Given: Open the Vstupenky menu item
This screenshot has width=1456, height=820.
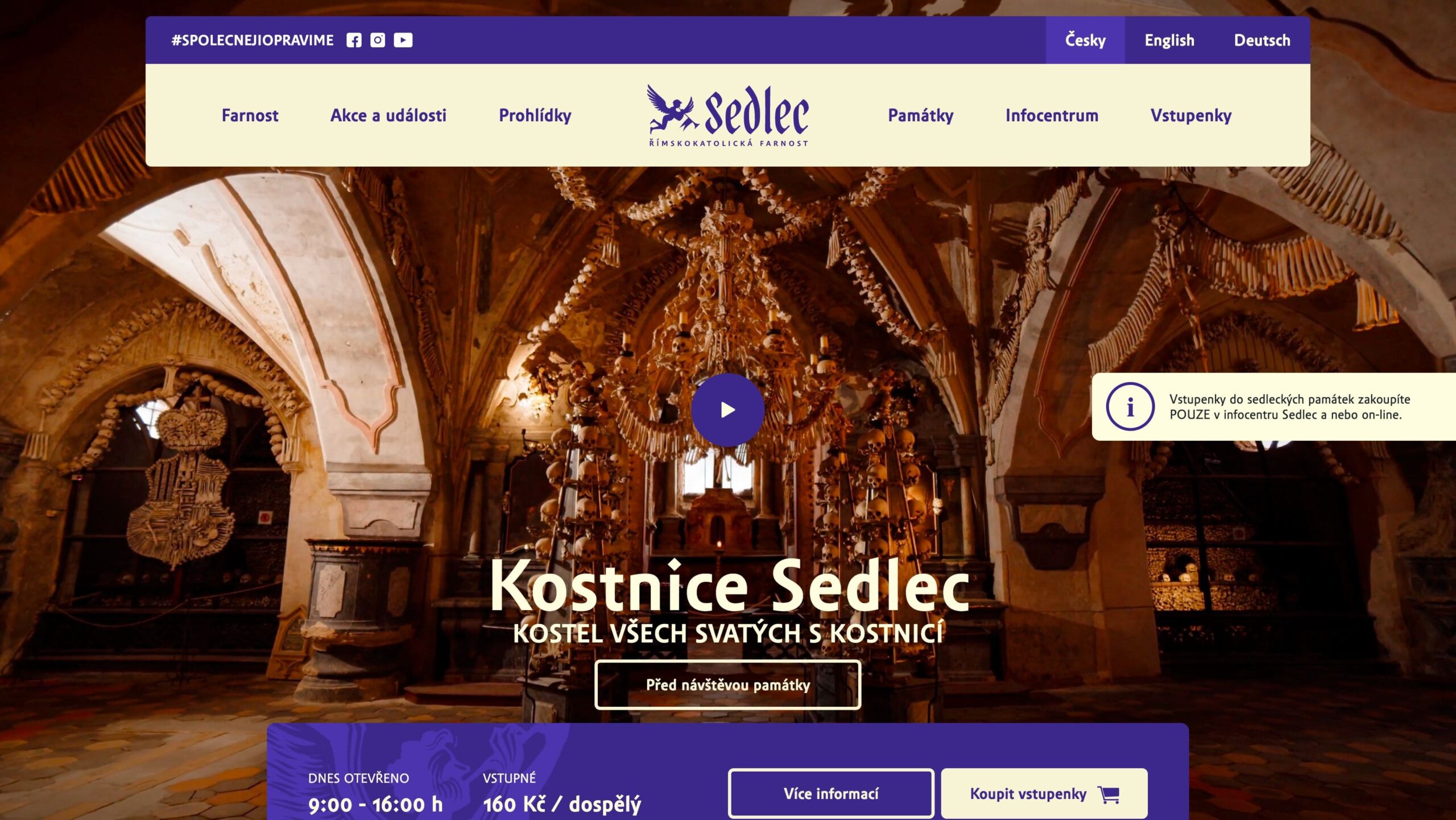Looking at the screenshot, I should click(x=1191, y=115).
